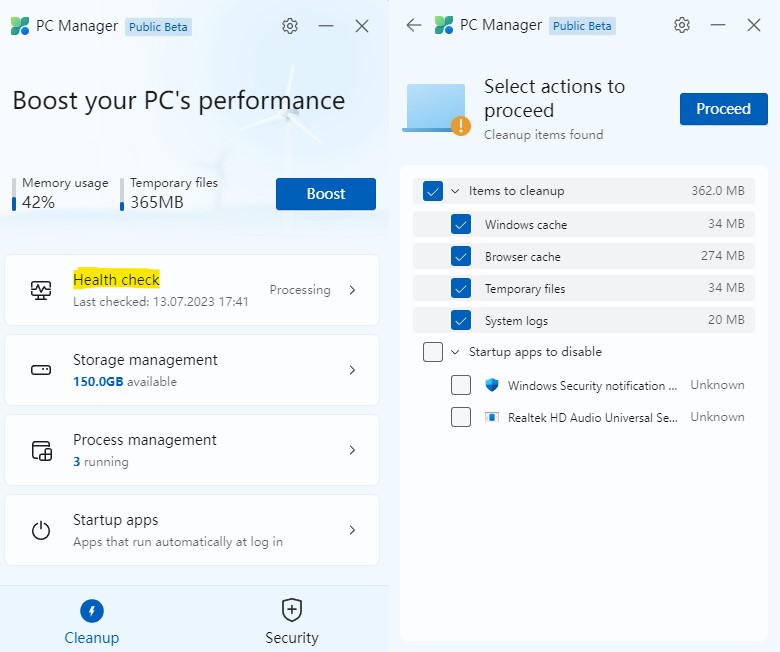Click the 3 running text
This screenshot has height=652, width=780.
(x=101, y=462)
